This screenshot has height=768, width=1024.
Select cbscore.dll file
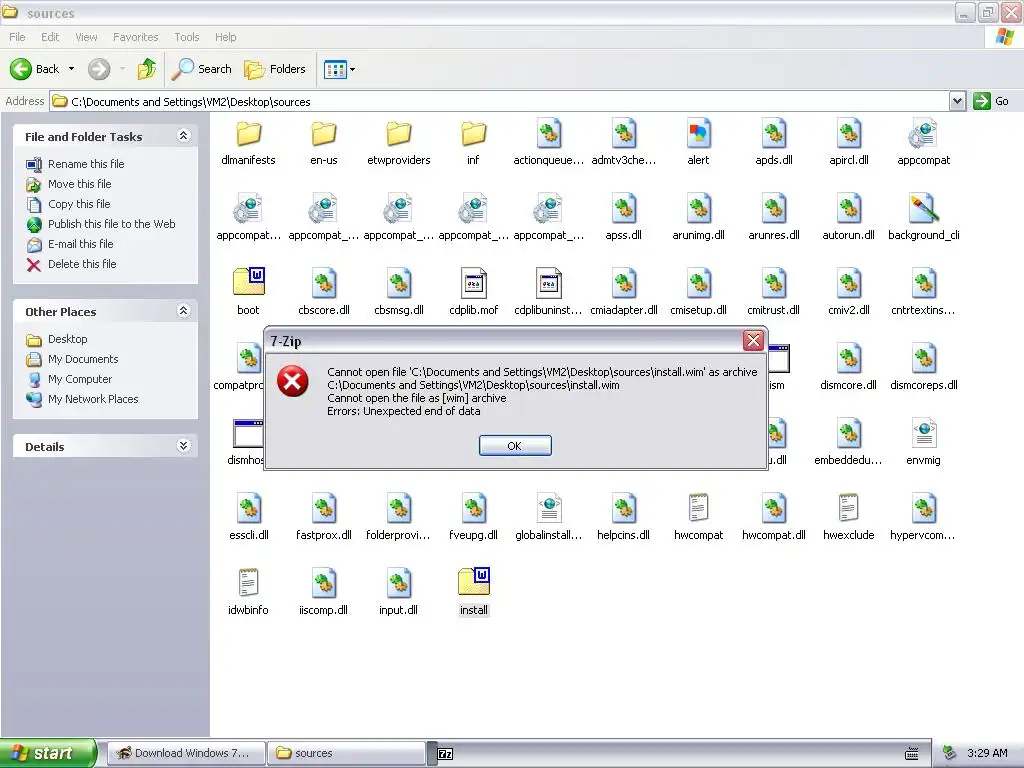323,293
